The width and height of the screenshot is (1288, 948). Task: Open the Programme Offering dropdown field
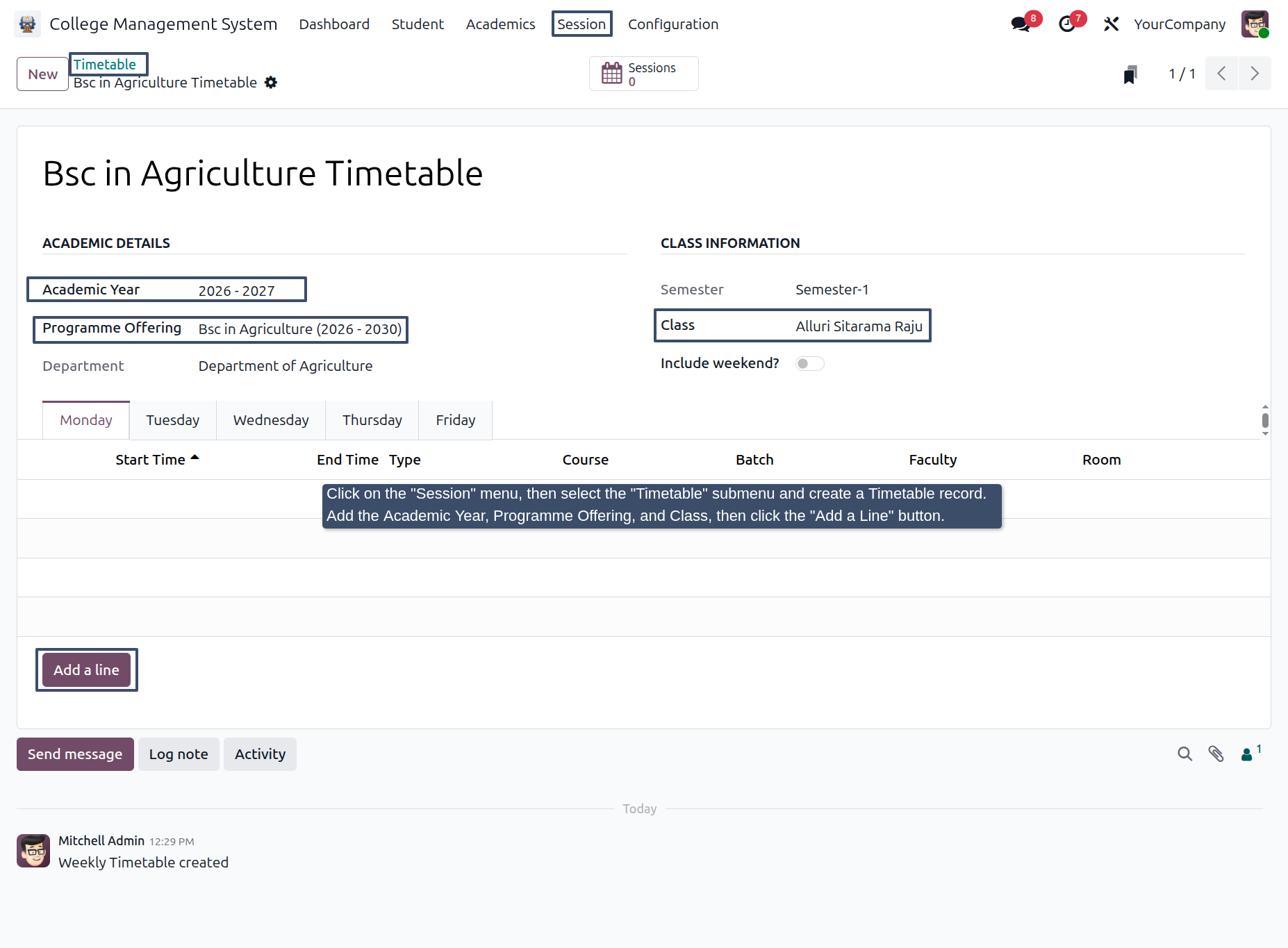[x=300, y=329]
